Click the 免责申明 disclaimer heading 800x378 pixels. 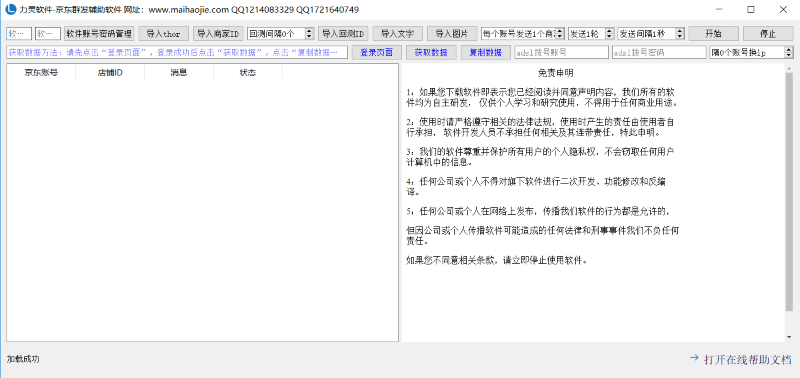pyautogui.click(x=556, y=73)
